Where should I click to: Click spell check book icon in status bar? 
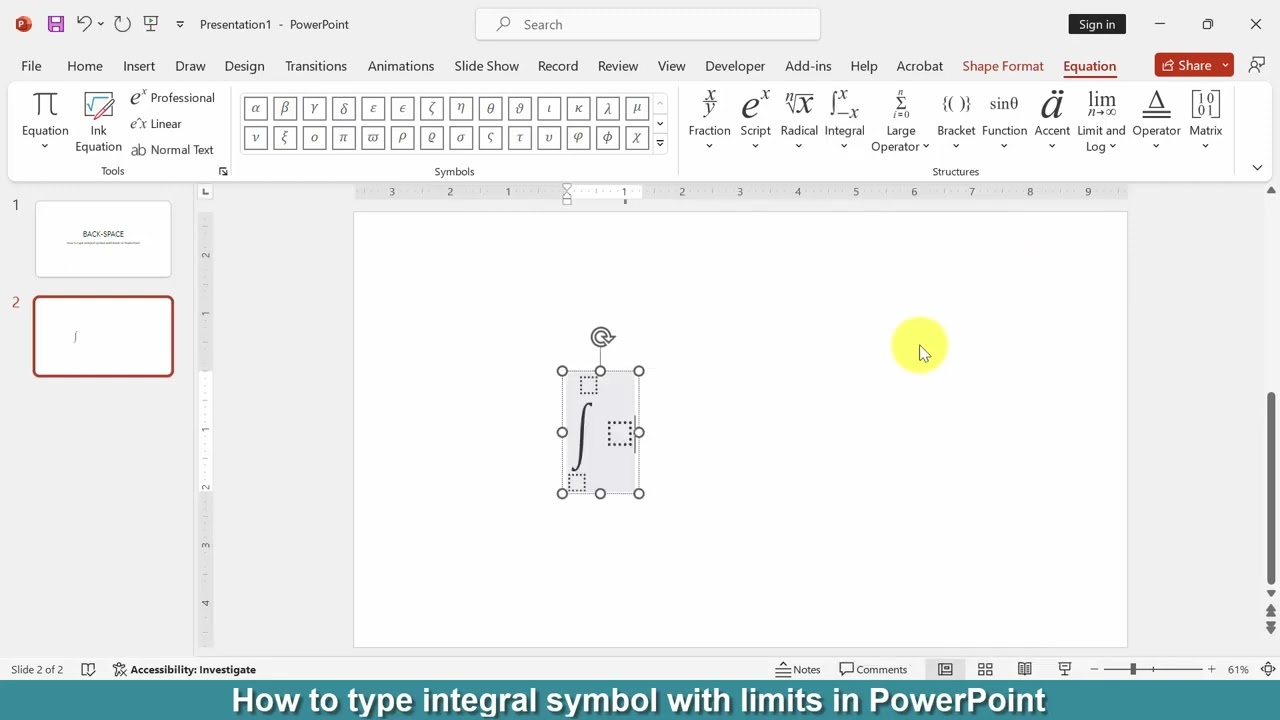[88, 669]
